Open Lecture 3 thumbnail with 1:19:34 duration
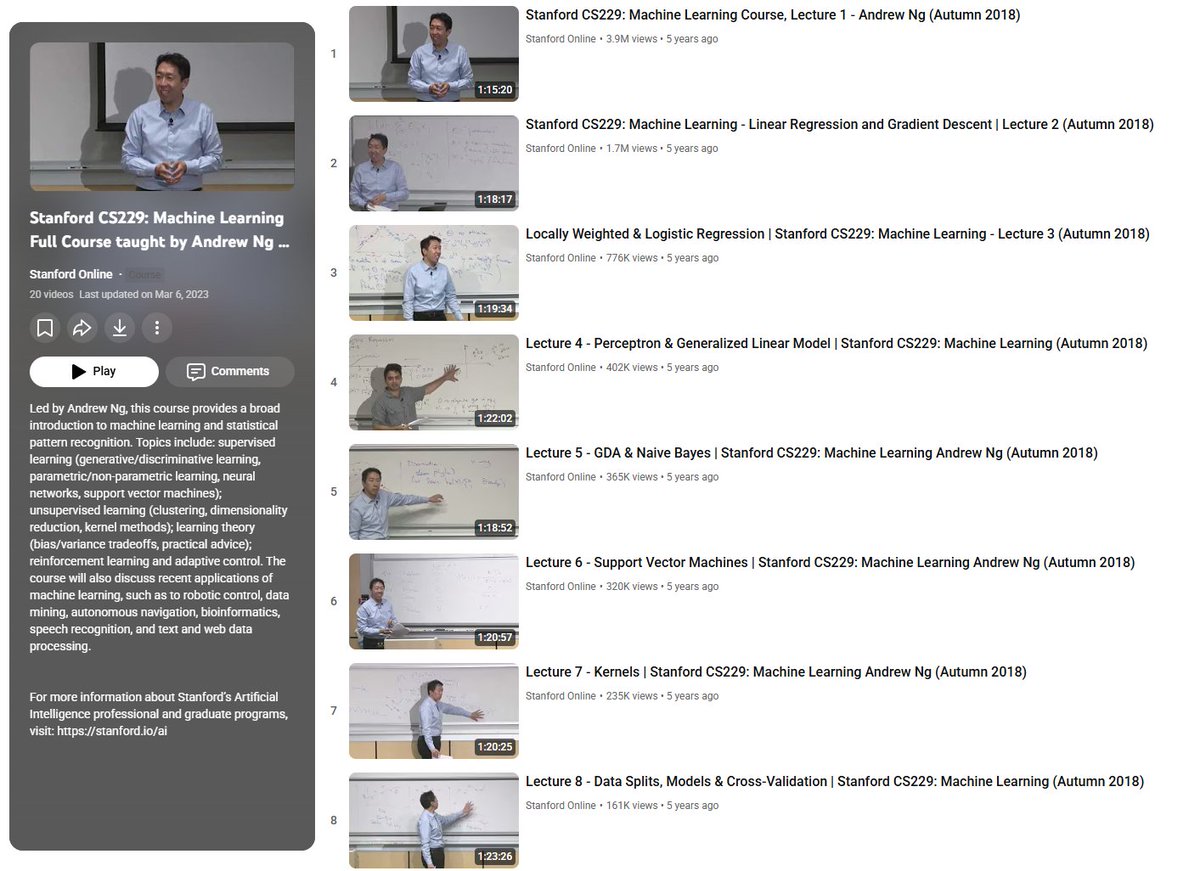 [x=434, y=273]
